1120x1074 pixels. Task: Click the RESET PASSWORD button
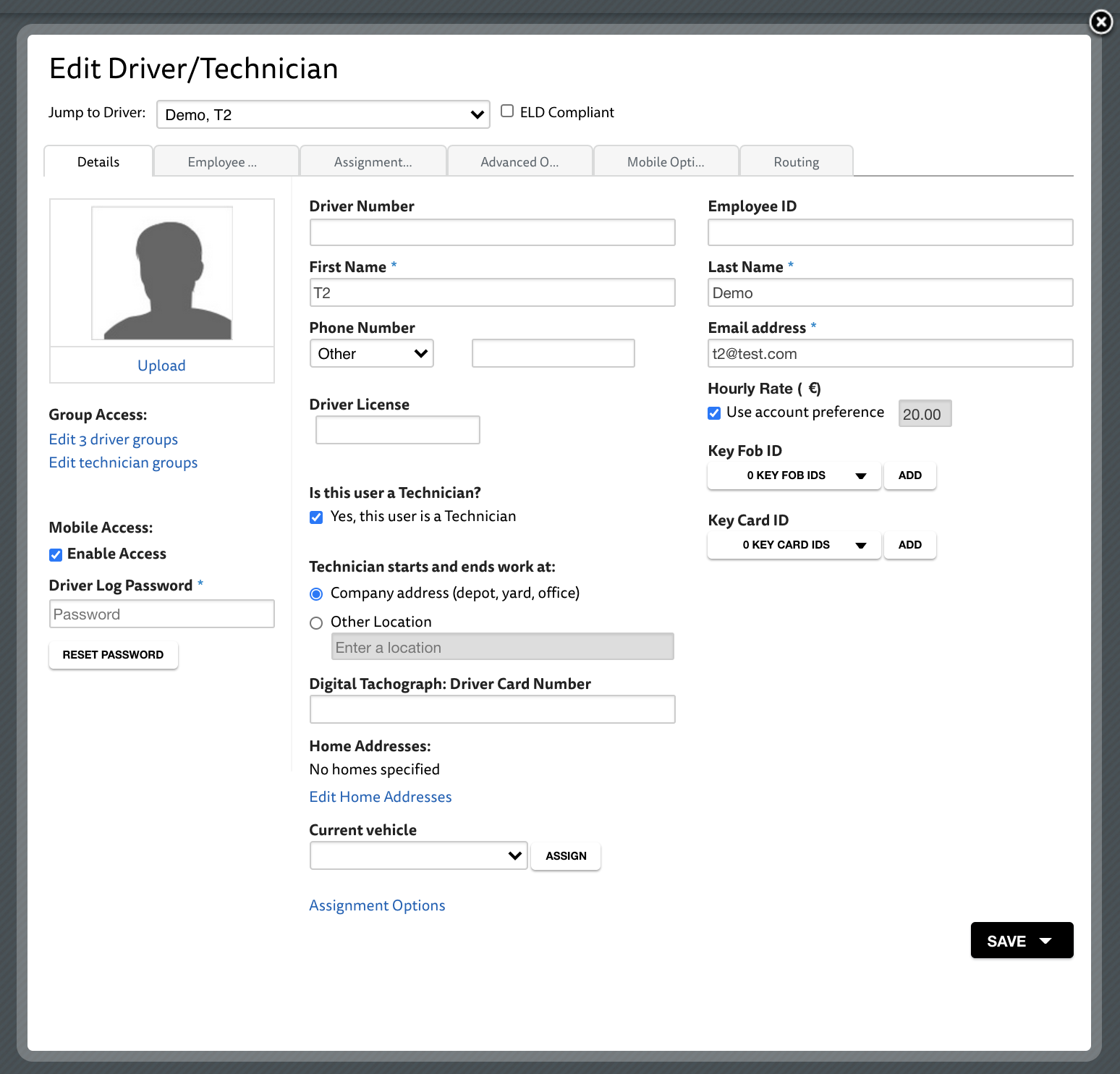[113, 654]
